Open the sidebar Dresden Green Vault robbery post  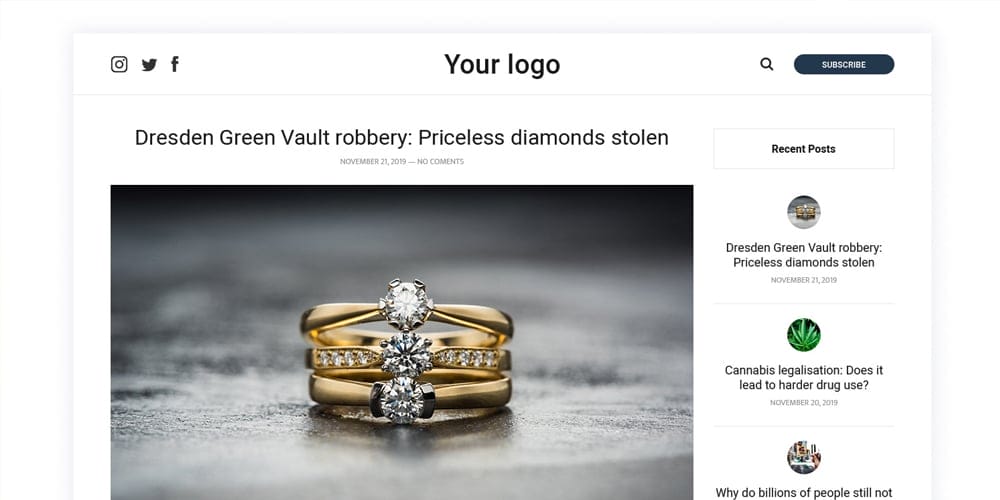point(803,255)
